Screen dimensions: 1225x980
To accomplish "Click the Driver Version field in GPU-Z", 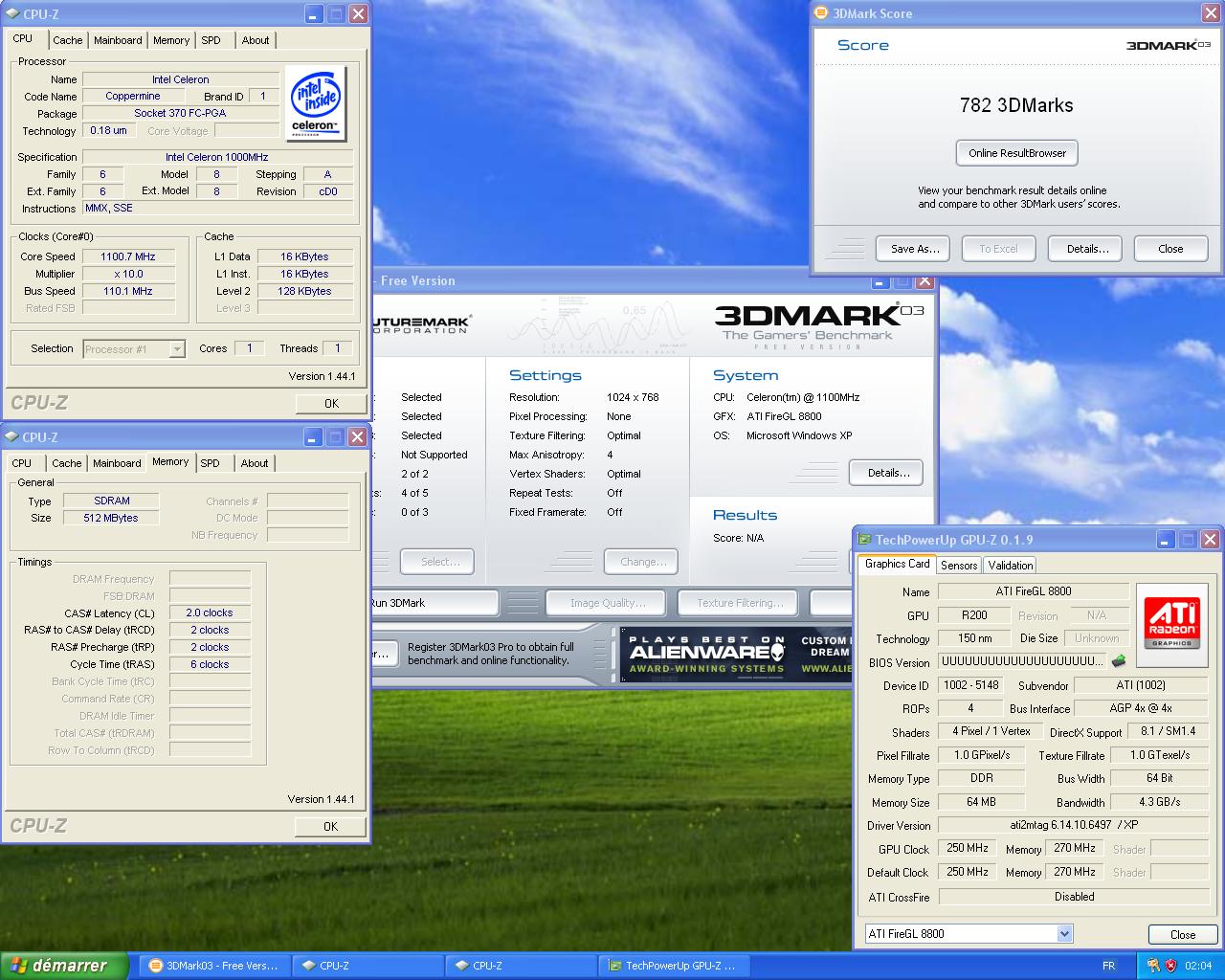I will [x=1074, y=825].
